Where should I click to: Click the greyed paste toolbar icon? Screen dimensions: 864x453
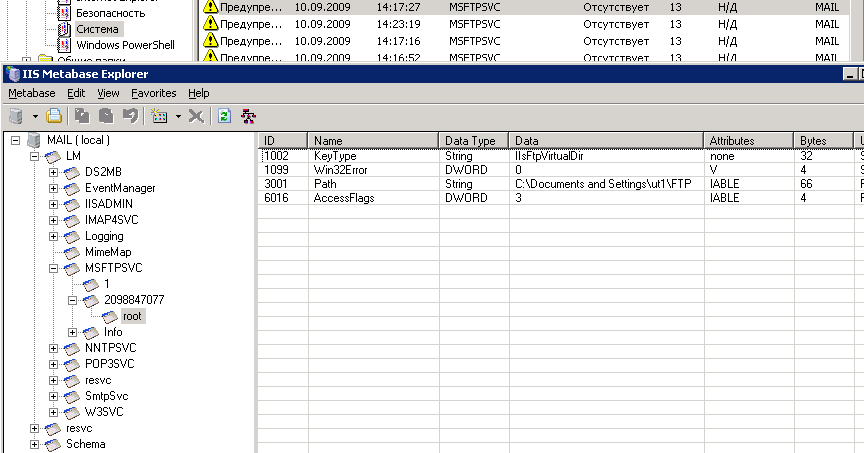pos(106,116)
